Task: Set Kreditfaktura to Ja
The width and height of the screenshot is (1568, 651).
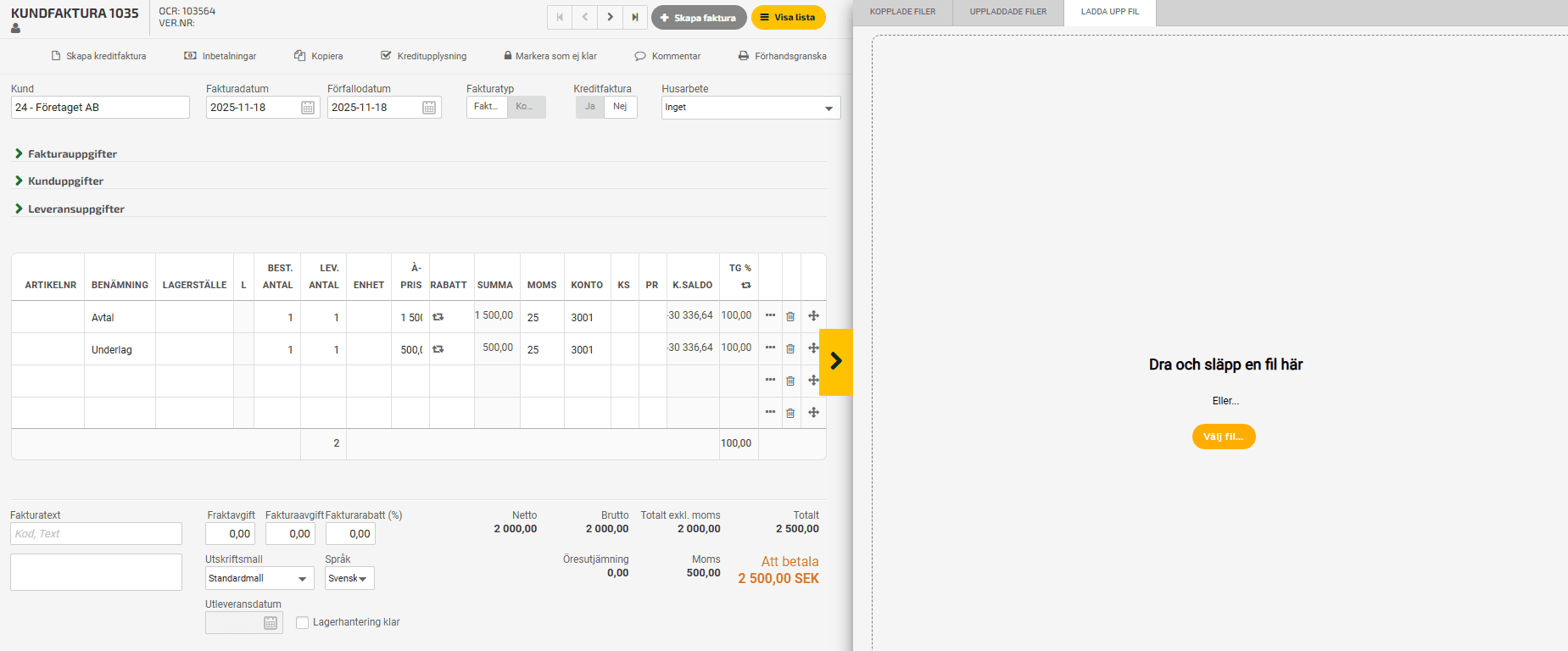Action: [589, 107]
